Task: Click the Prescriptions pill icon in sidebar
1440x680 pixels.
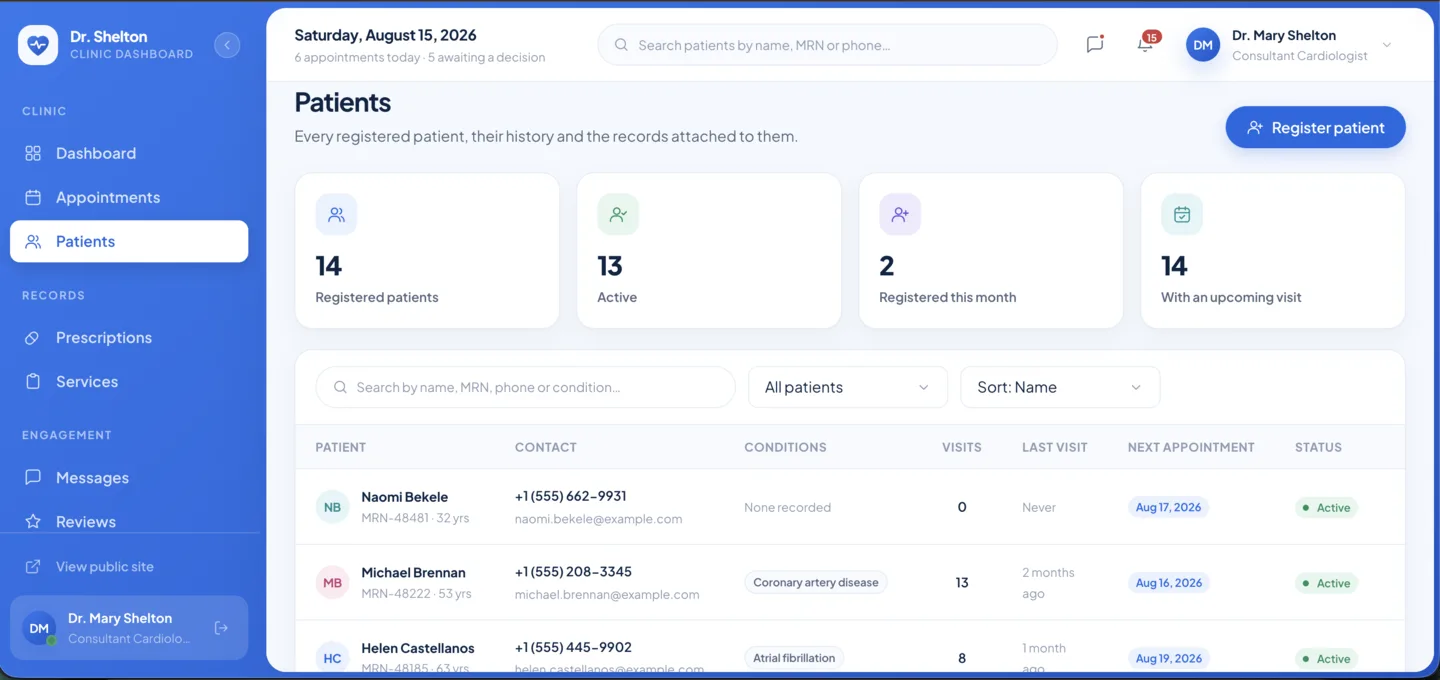Action: [x=33, y=338]
